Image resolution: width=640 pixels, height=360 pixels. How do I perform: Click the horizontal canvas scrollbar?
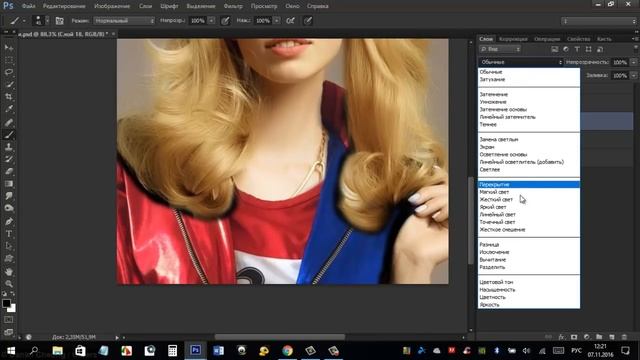pyautogui.click(x=280, y=337)
